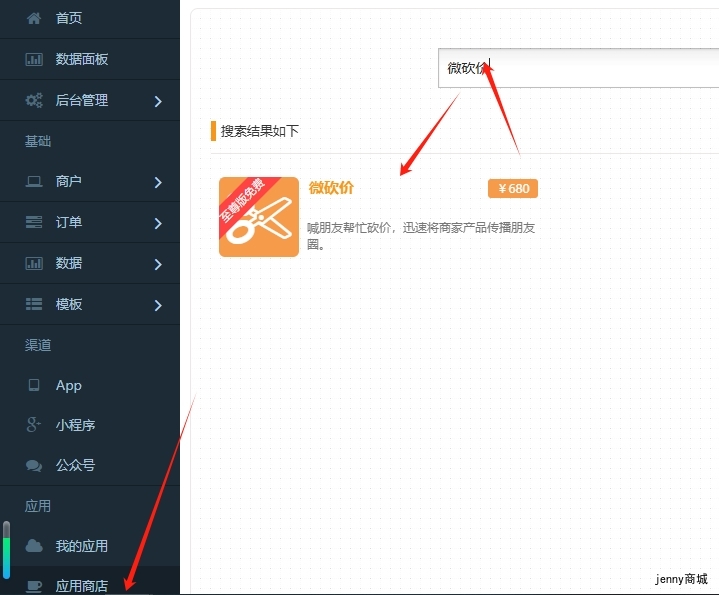The image size is (719, 595).
Task: Click the gears icon for 后台管理
Action: point(34,100)
